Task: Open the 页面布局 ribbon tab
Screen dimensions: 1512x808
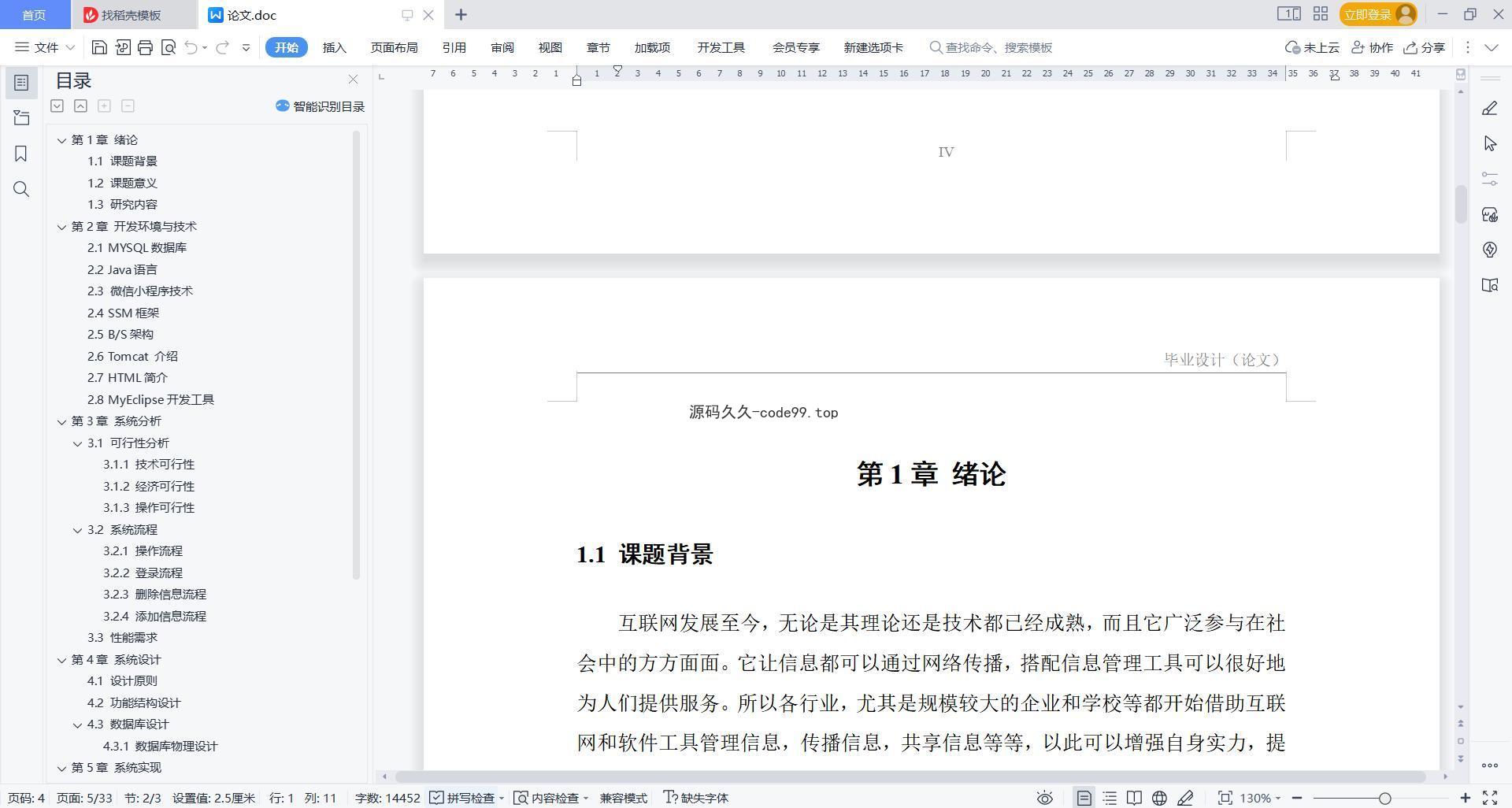Action: (394, 47)
